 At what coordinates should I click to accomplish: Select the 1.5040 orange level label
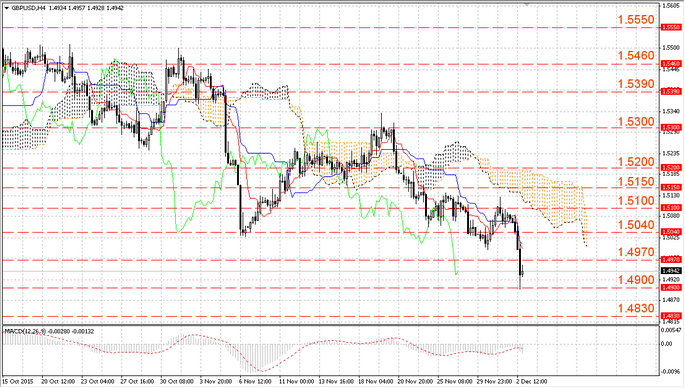coord(636,225)
